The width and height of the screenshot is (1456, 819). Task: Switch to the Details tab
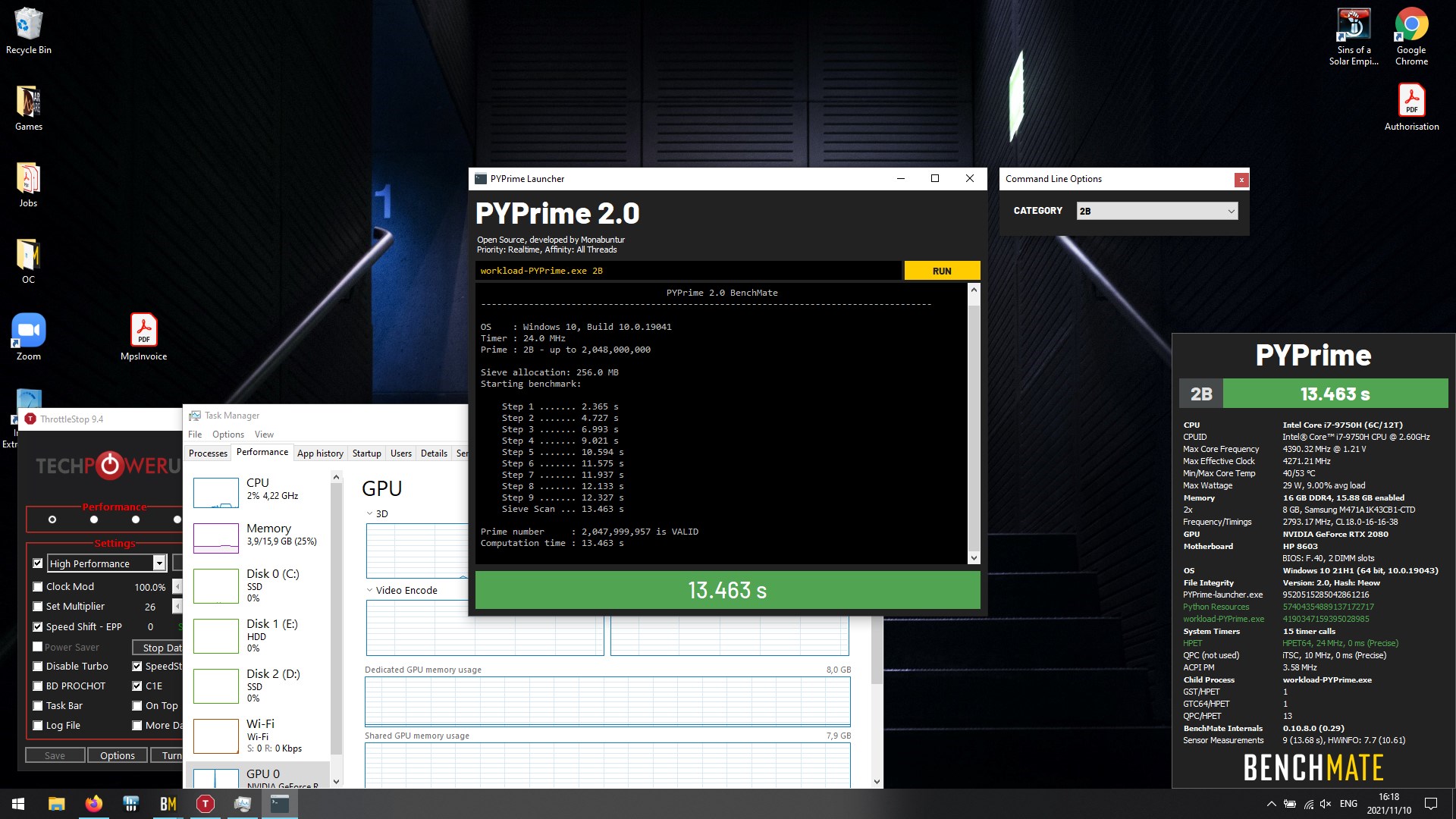[x=434, y=453]
